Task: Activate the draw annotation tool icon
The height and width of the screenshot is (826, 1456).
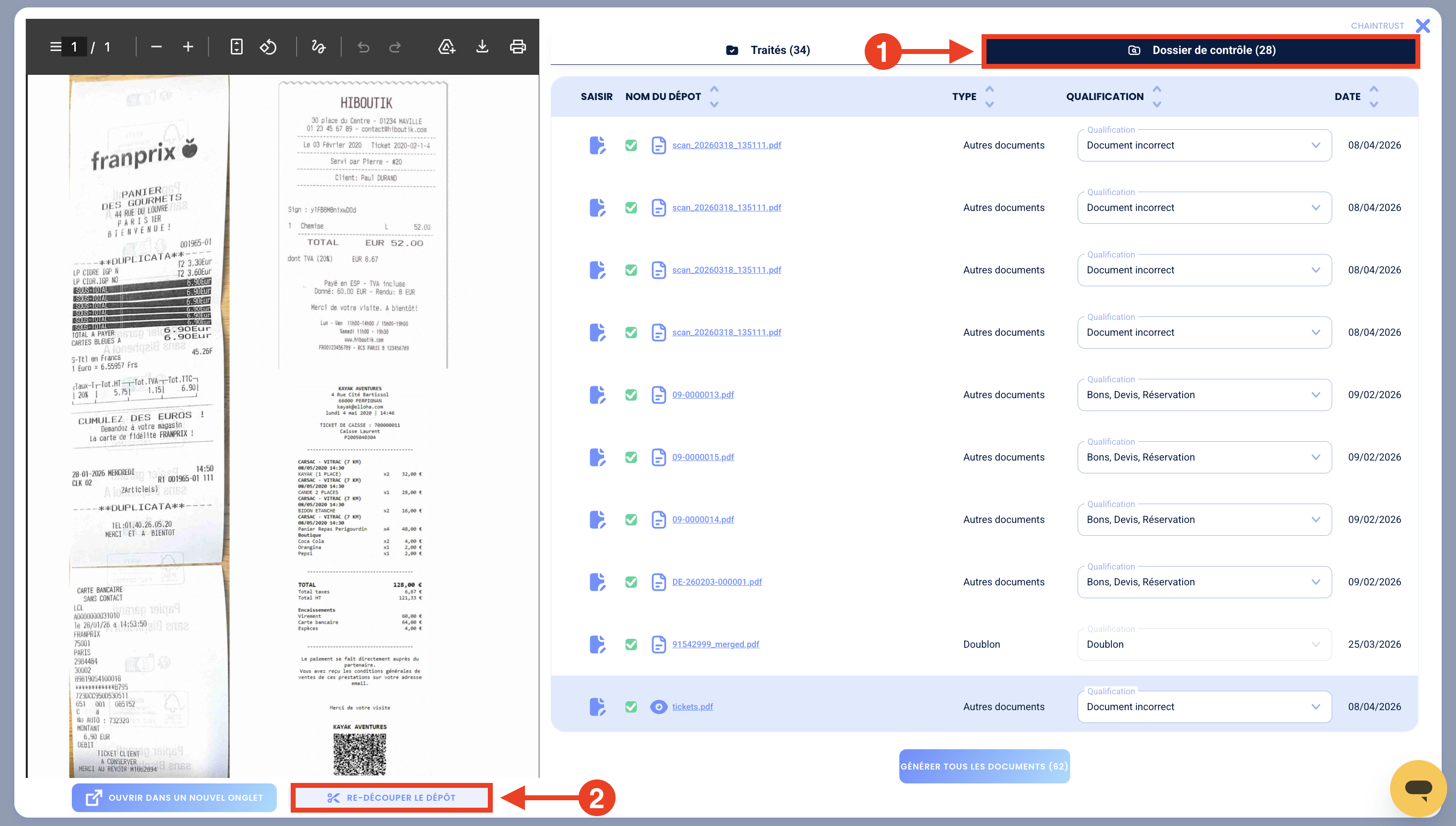Action: coord(318,47)
